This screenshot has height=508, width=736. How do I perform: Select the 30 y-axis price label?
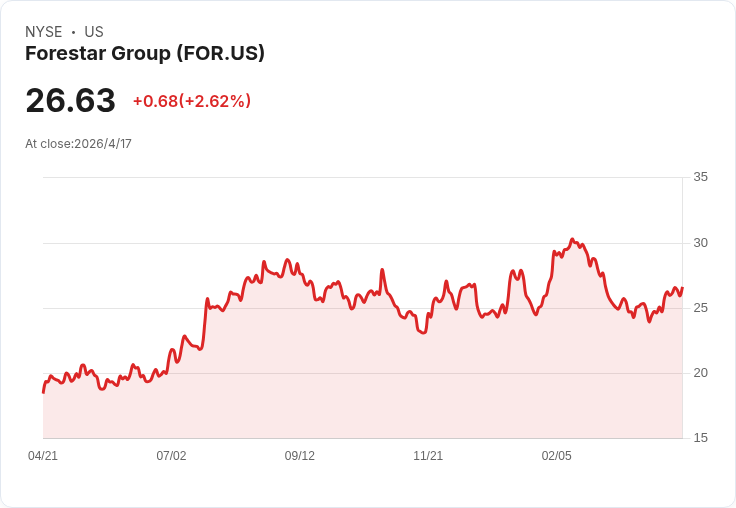(700, 243)
